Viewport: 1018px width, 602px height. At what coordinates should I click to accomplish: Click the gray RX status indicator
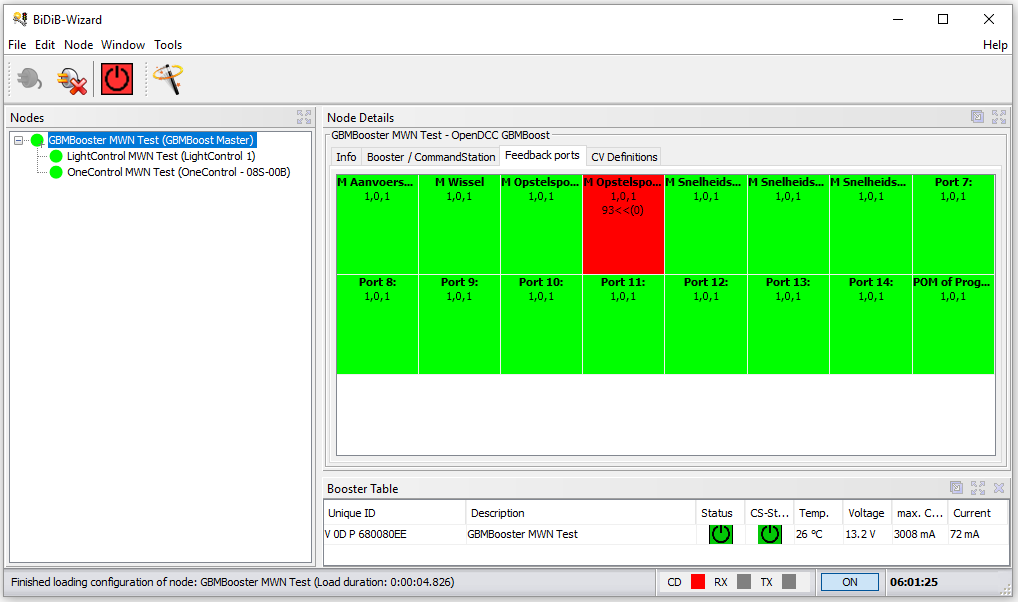click(744, 582)
